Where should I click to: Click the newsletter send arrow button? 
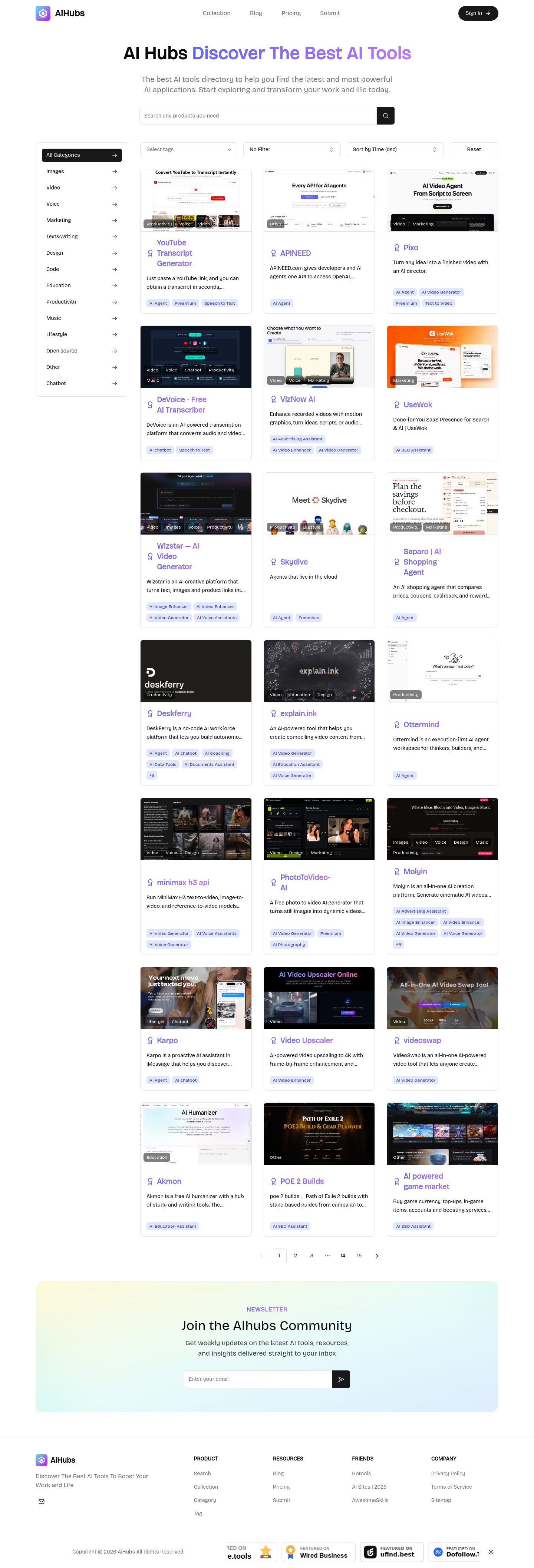tap(341, 1379)
